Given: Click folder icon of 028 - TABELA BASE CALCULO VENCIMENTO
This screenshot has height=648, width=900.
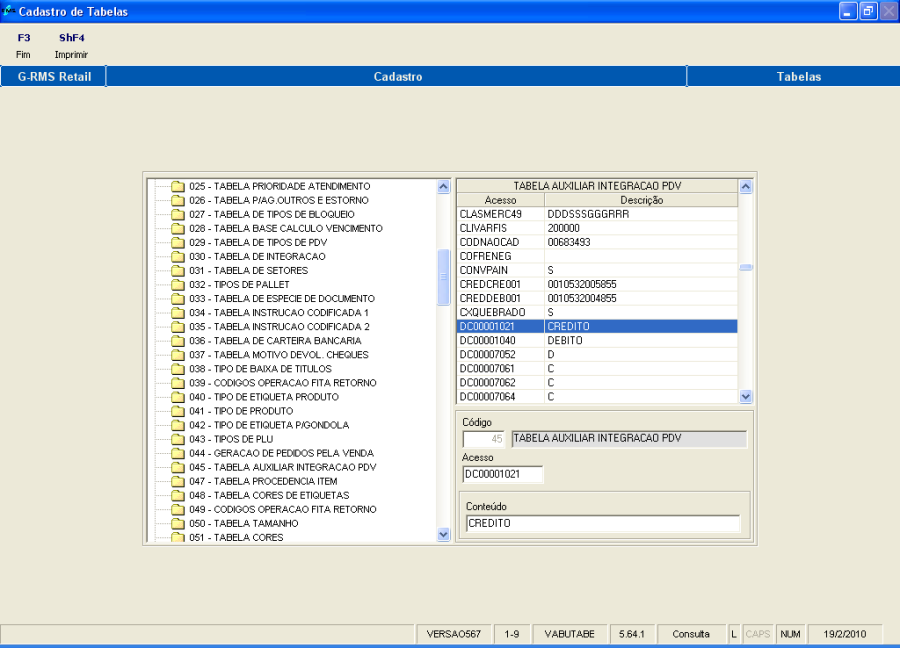Looking at the screenshot, I should (178, 228).
